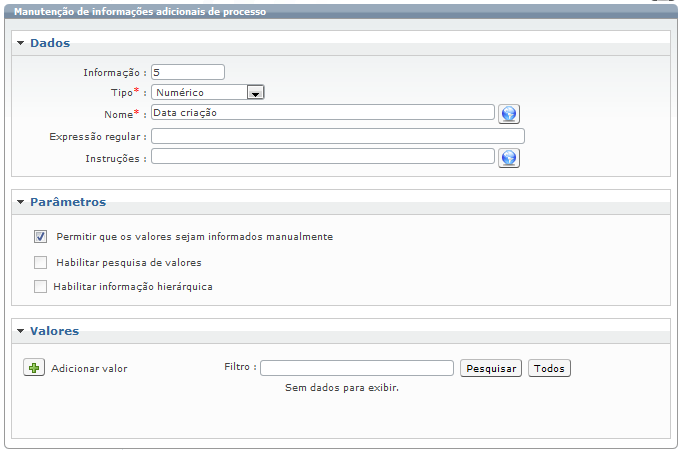
Task: Click the Adicionar valor label
Action: click(x=89, y=369)
